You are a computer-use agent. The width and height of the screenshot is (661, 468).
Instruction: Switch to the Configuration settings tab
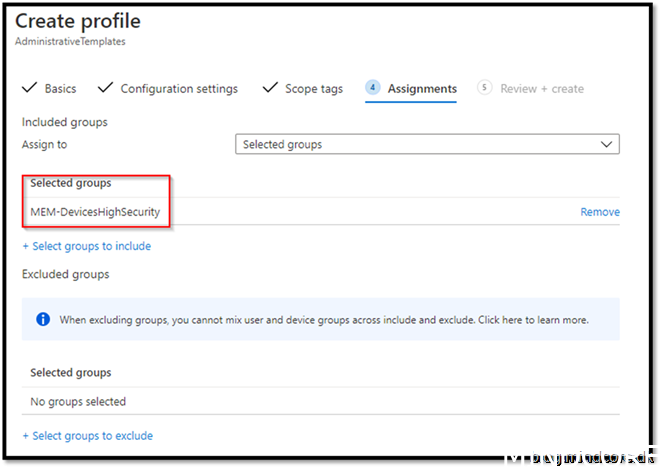(x=179, y=89)
